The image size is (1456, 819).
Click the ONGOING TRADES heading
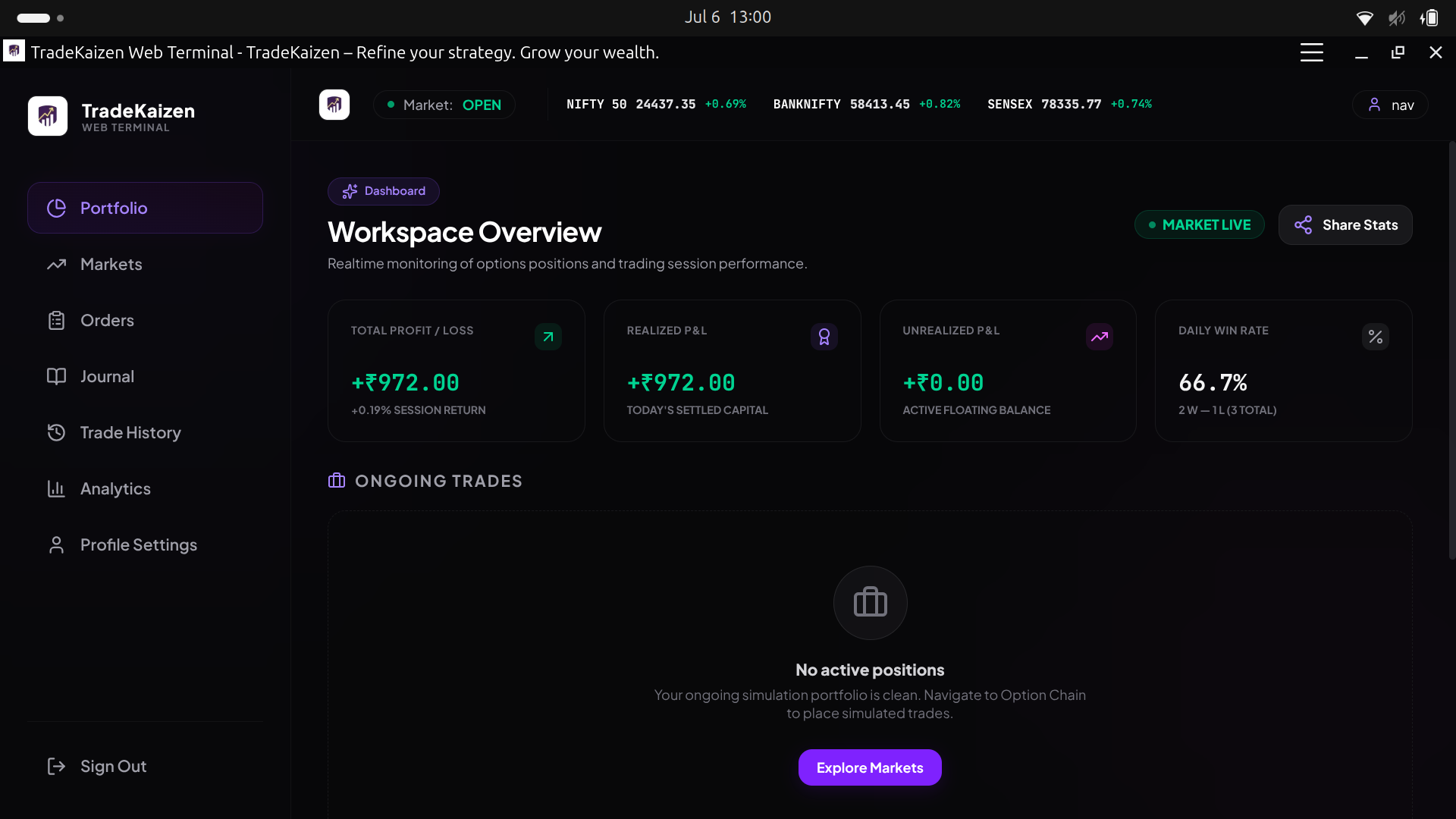click(438, 481)
